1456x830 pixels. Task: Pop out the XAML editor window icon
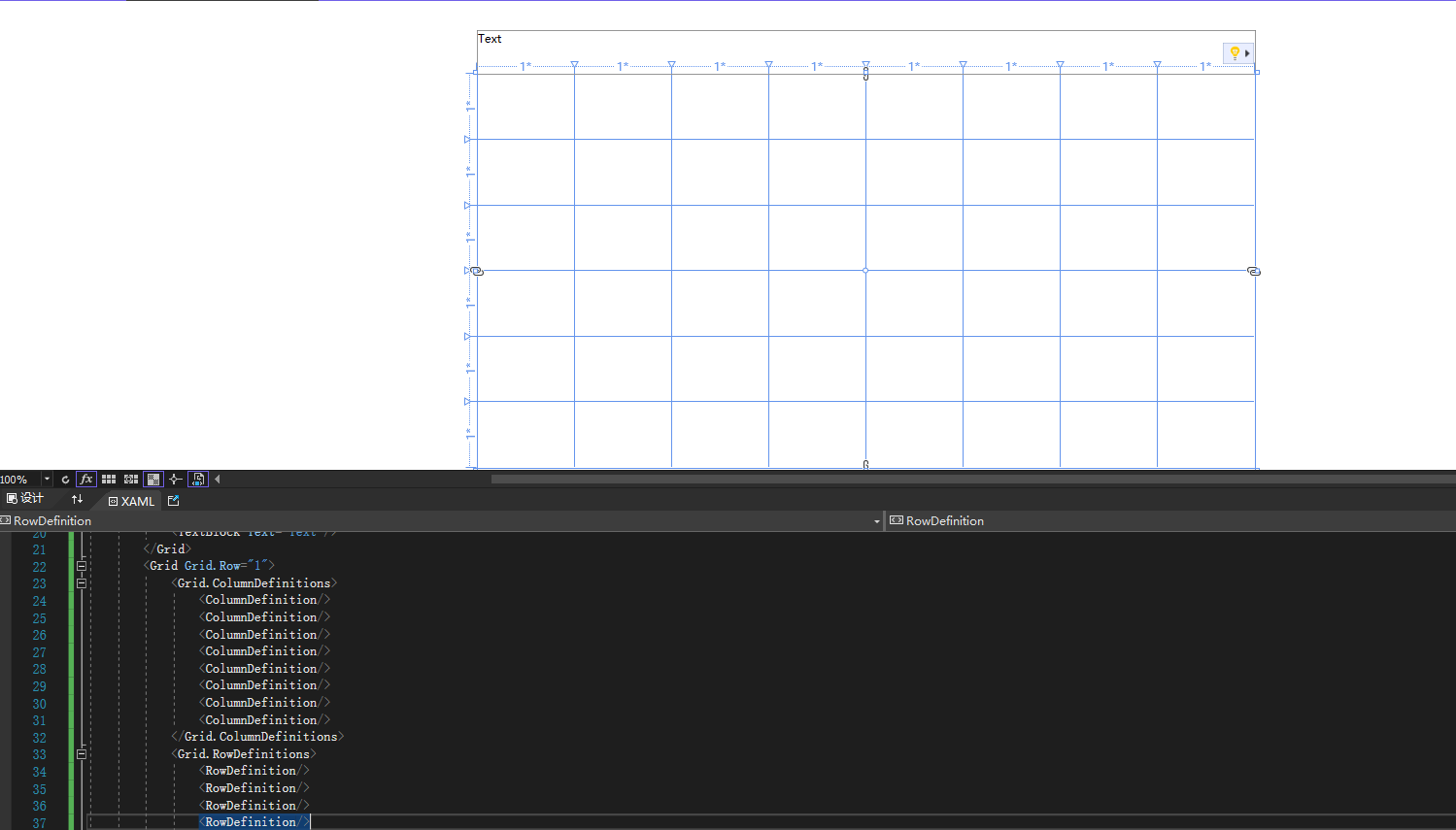click(174, 501)
